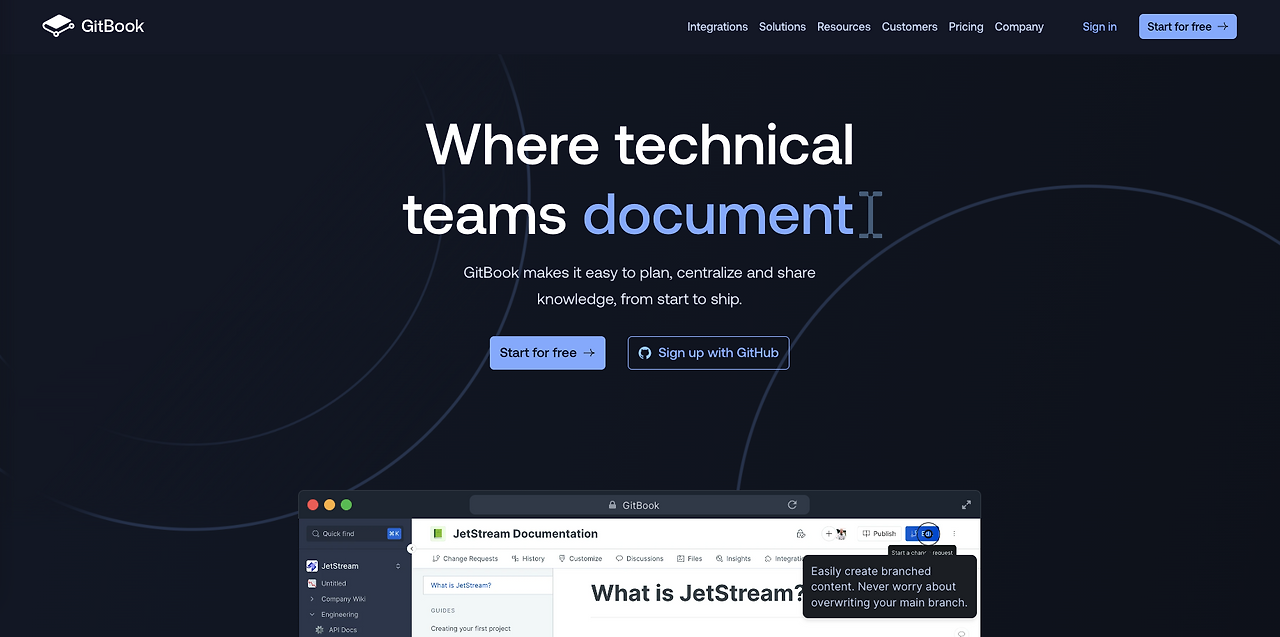Click the lock icon beside GitBook address
Image resolution: width=1280 pixels, height=637 pixels.
click(x=612, y=505)
